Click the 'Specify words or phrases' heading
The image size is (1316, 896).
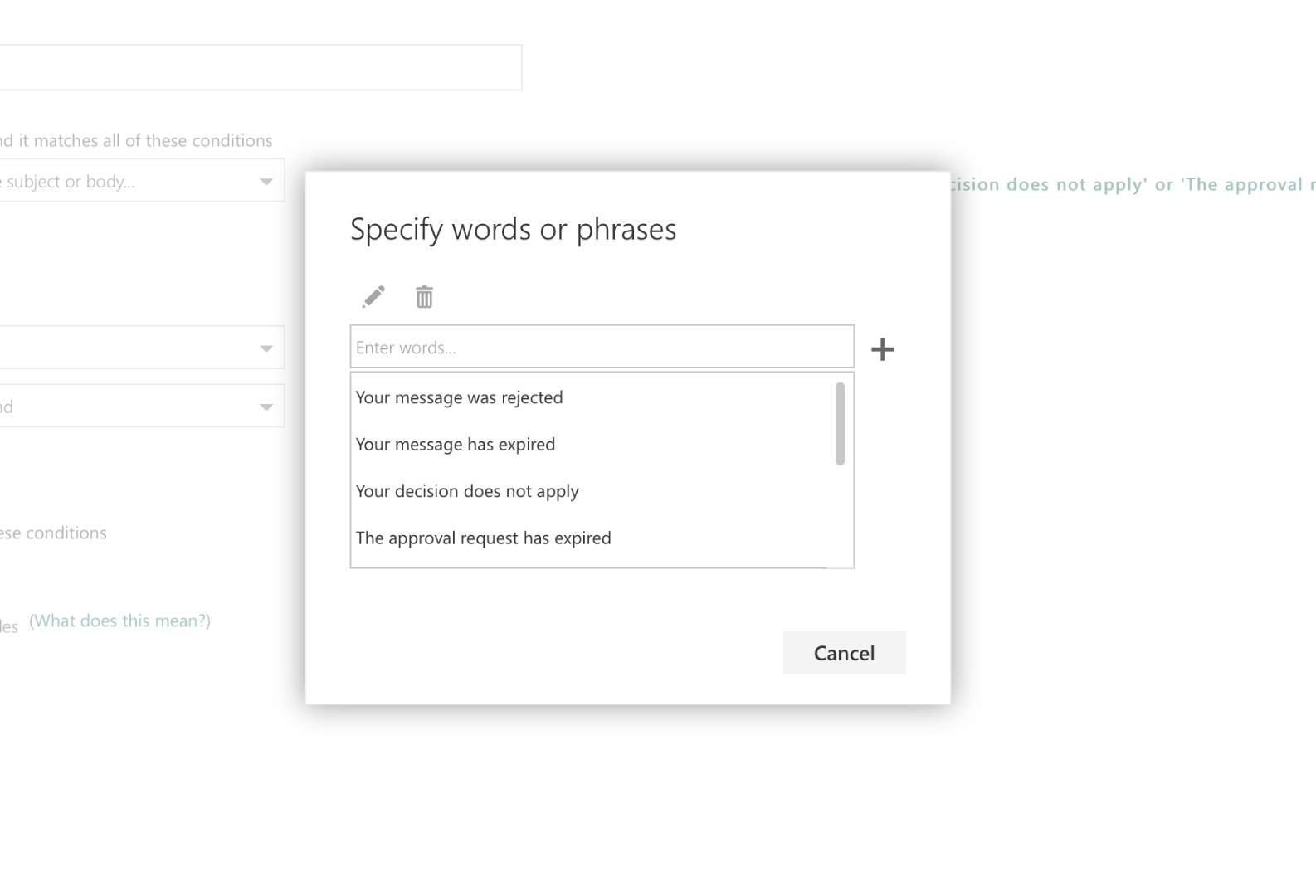pos(513,229)
